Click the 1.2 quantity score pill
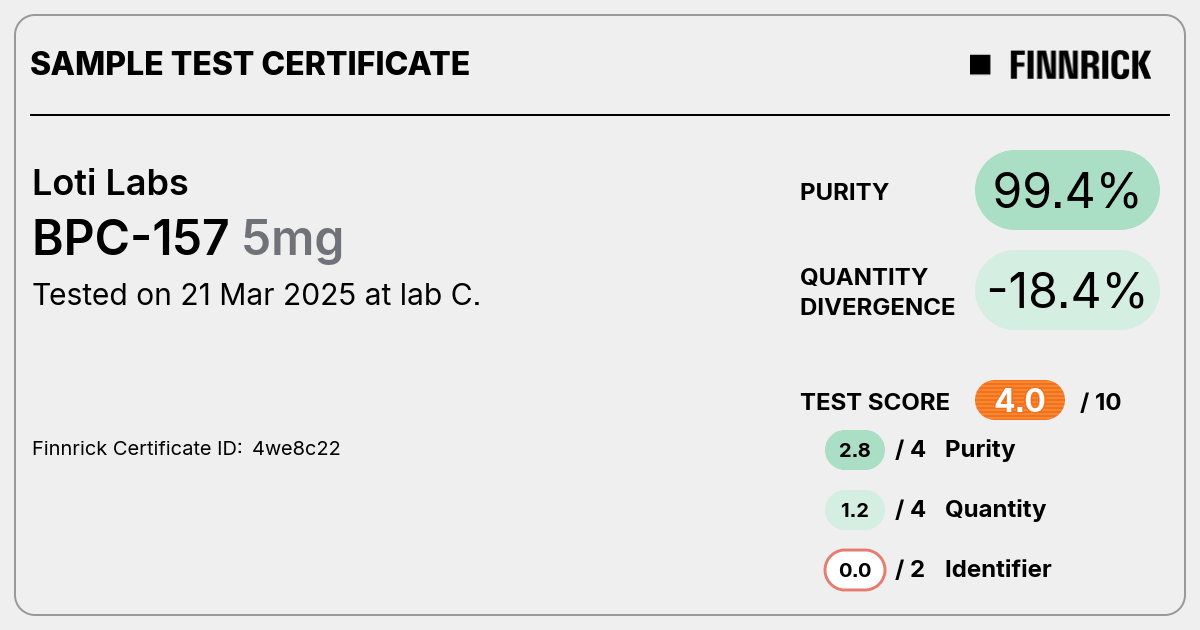 click(x=855, y=510)
